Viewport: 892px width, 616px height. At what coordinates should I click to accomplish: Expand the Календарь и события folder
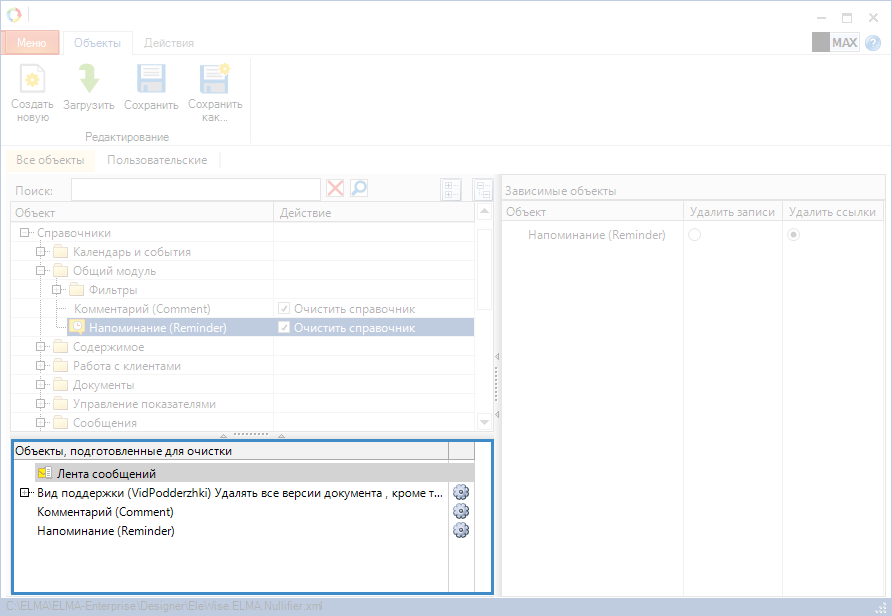point(42,252)
